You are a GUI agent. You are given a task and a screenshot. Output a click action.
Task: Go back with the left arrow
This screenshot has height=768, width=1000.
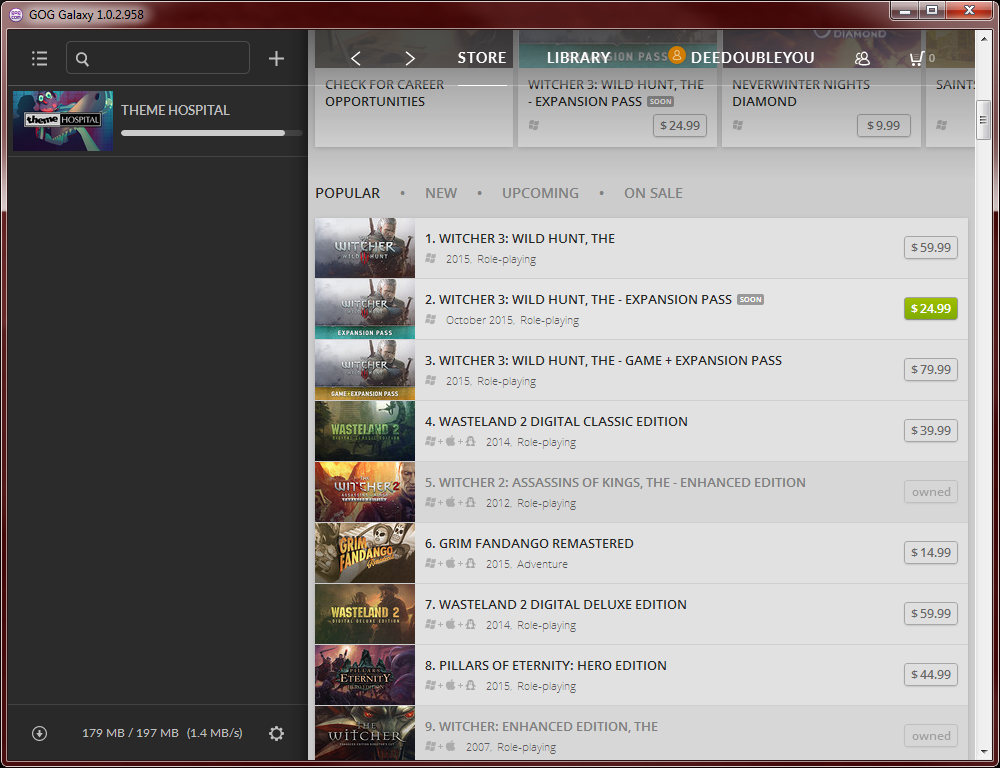[356, 58]
